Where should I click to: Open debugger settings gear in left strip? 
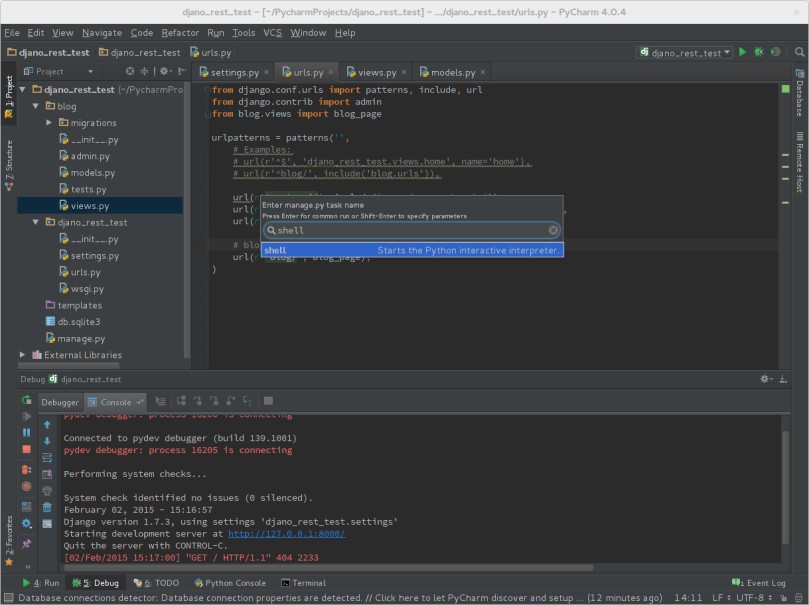[x=26, y=524]
